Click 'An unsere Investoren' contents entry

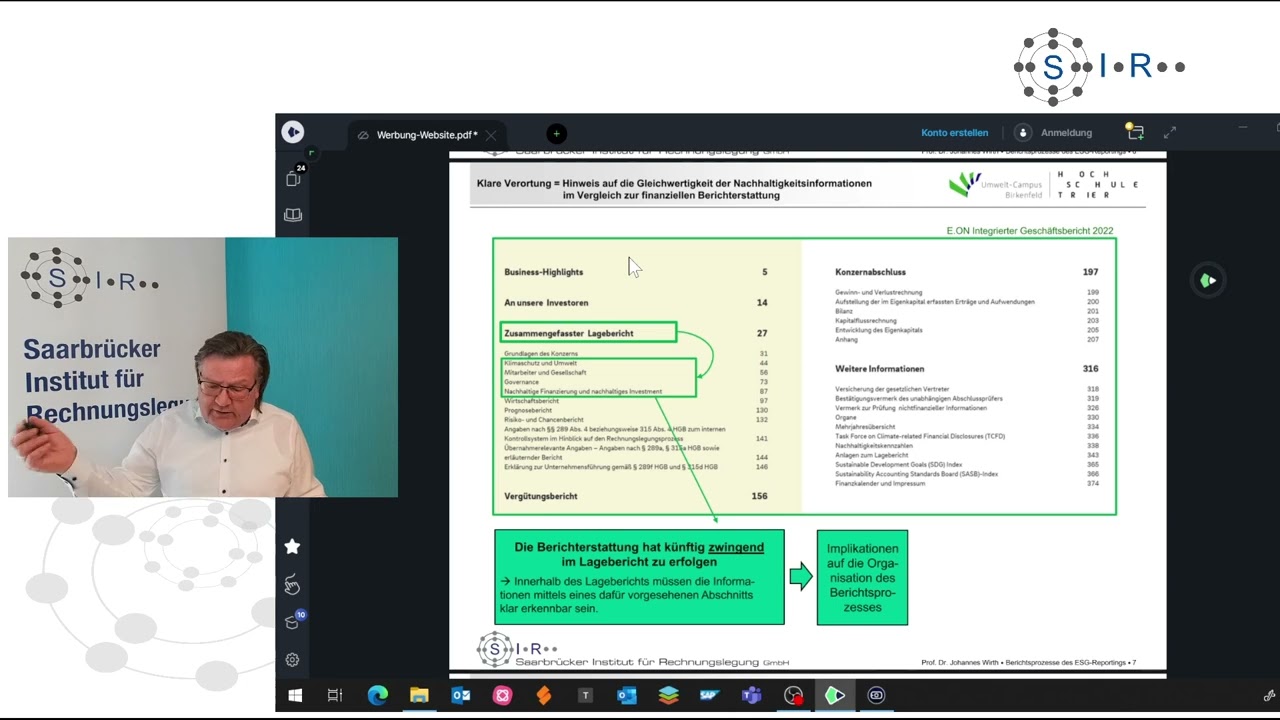(546, 303)
